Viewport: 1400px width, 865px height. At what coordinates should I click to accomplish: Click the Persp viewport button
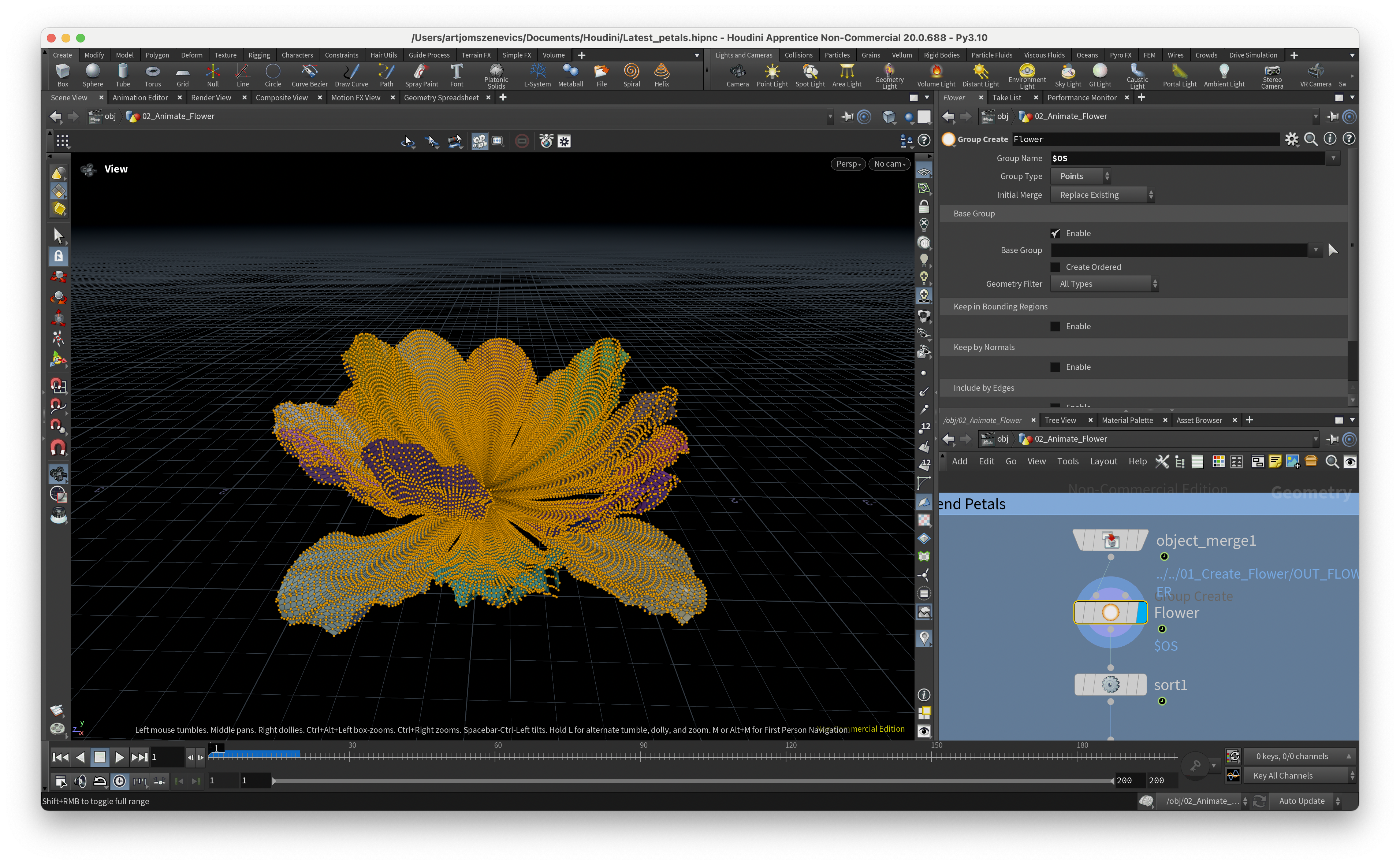(848, 164)
